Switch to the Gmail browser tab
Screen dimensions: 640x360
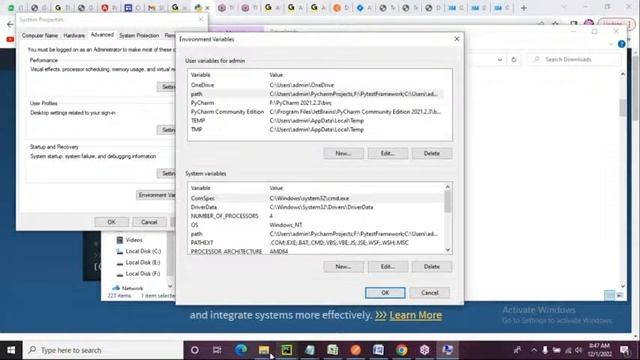152,8
